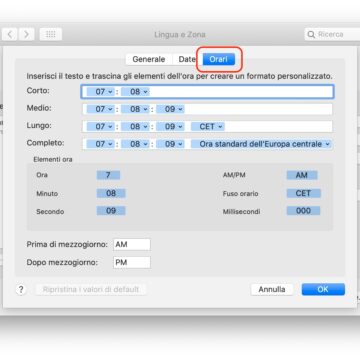
Task: Go back with the left arrow toolbar button
Action: (x=10, y=34)
